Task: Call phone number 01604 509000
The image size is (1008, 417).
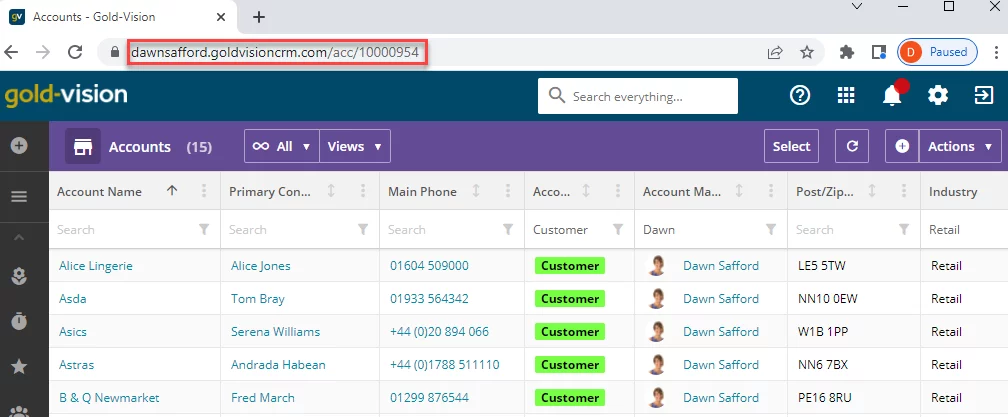Action: point(429,265)
